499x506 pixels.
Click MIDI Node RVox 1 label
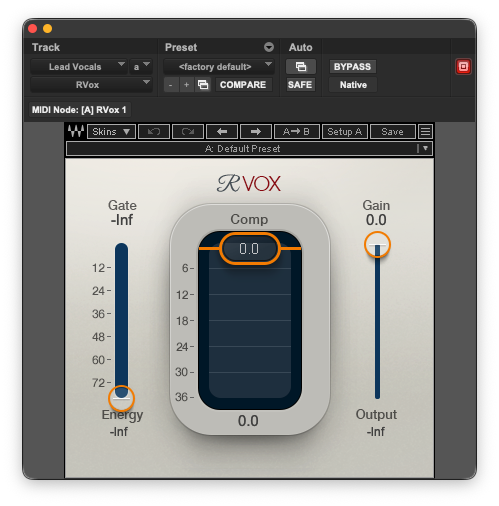(79, 110)
